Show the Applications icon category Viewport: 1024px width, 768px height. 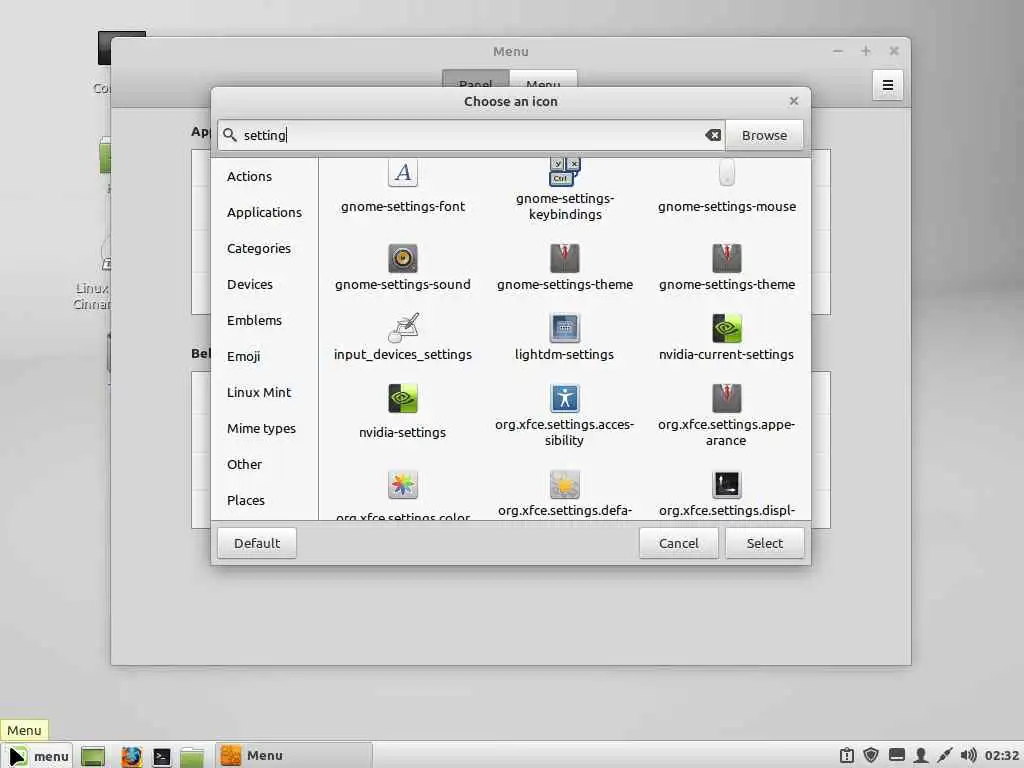tap(264, 212)
